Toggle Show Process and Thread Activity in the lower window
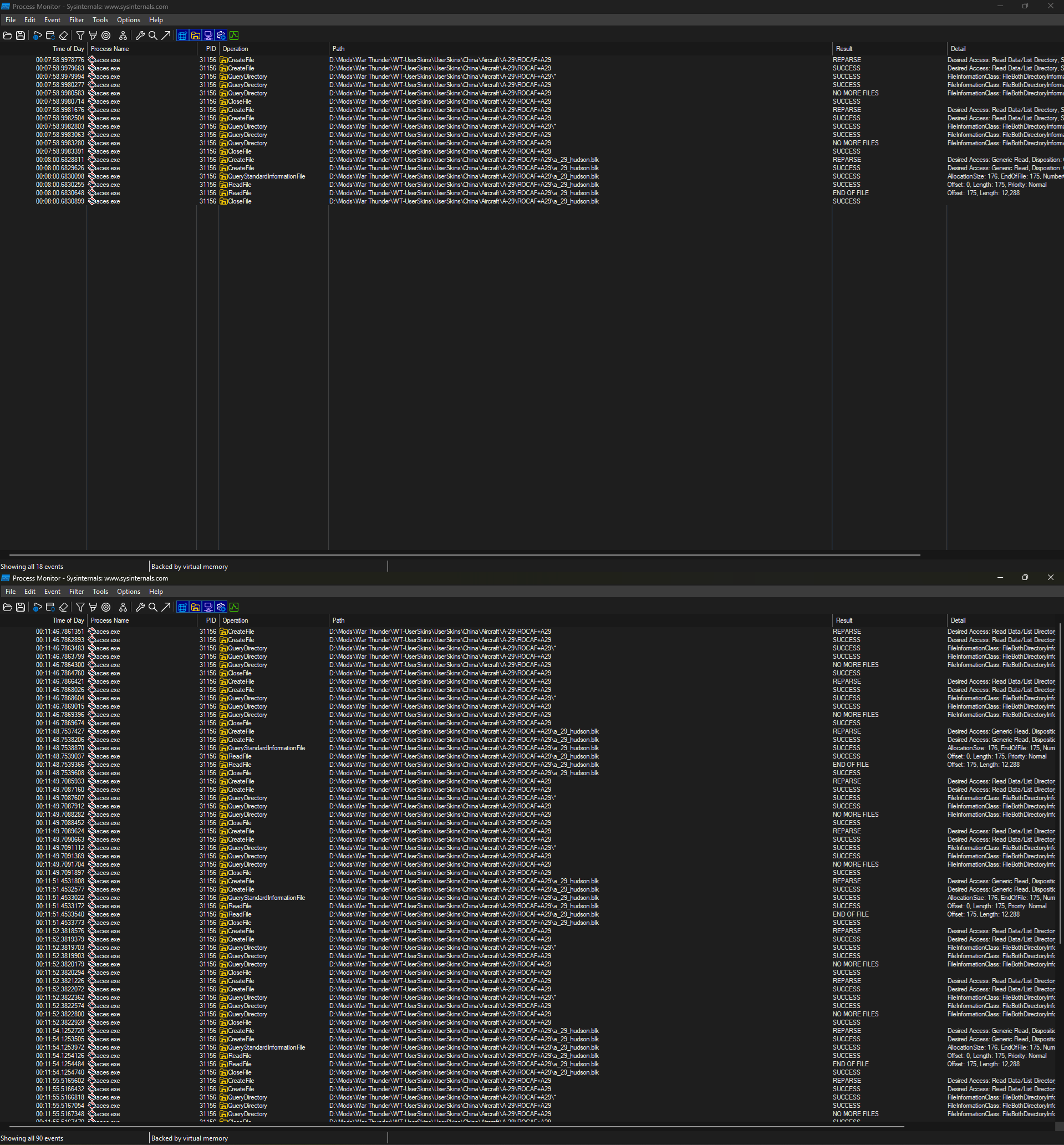The width and height of the screenshot is (1064, 1145). tap(221, 607)
